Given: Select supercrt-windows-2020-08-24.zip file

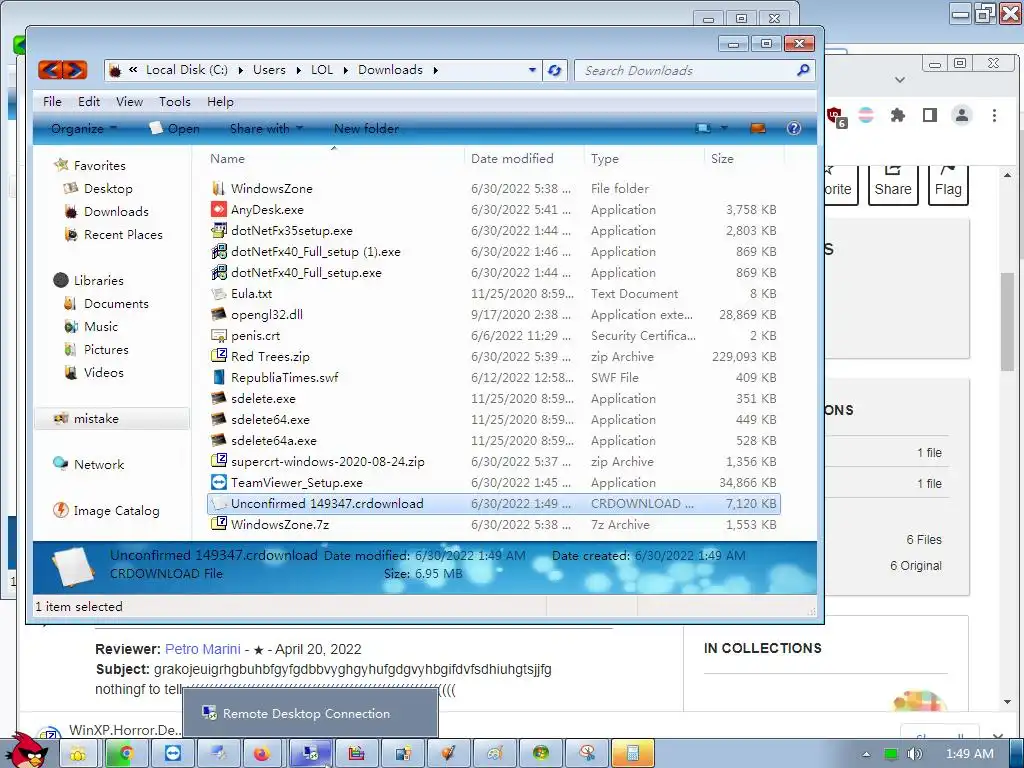Looking at the screenshot, I should (327, 462).
